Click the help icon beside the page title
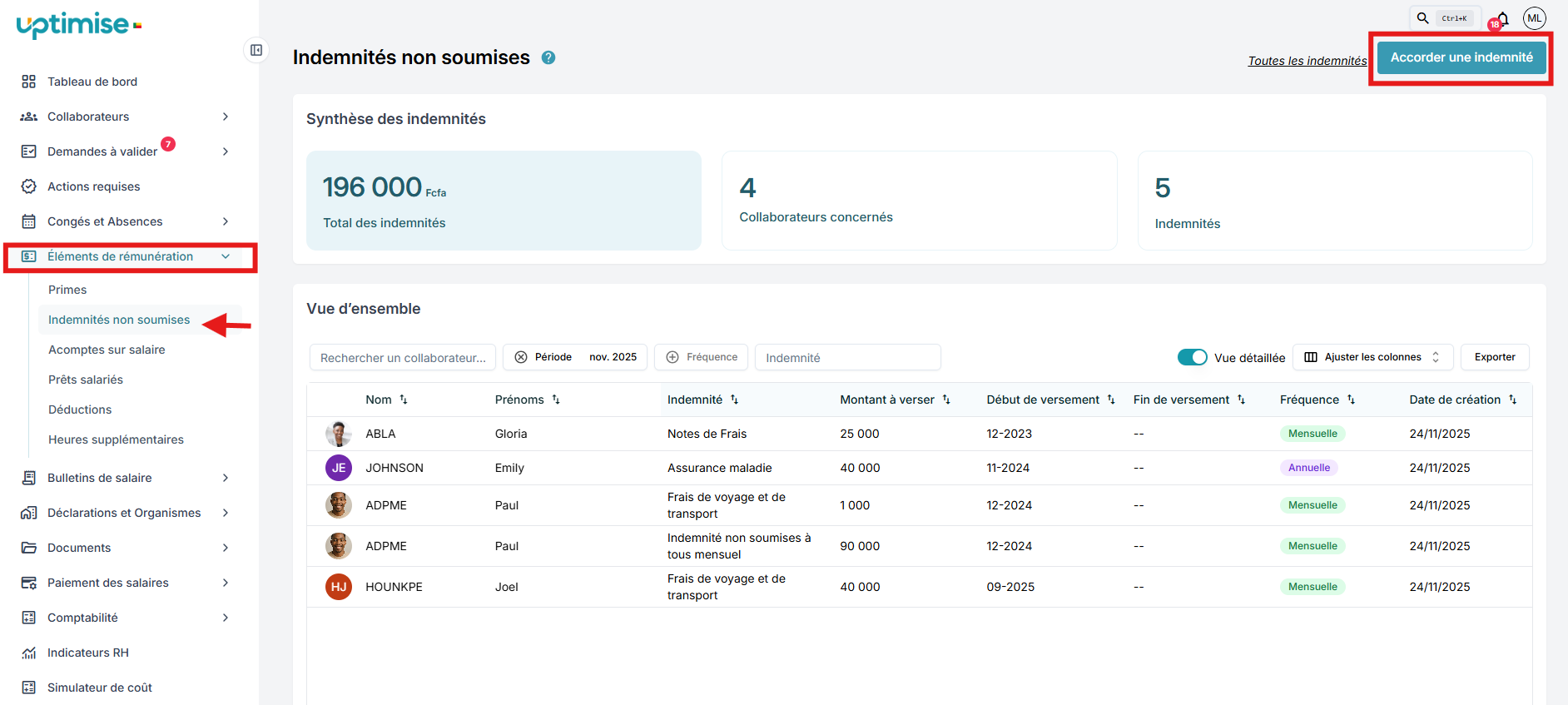The width and height of the screenshot is (1568, 705). 548,57
